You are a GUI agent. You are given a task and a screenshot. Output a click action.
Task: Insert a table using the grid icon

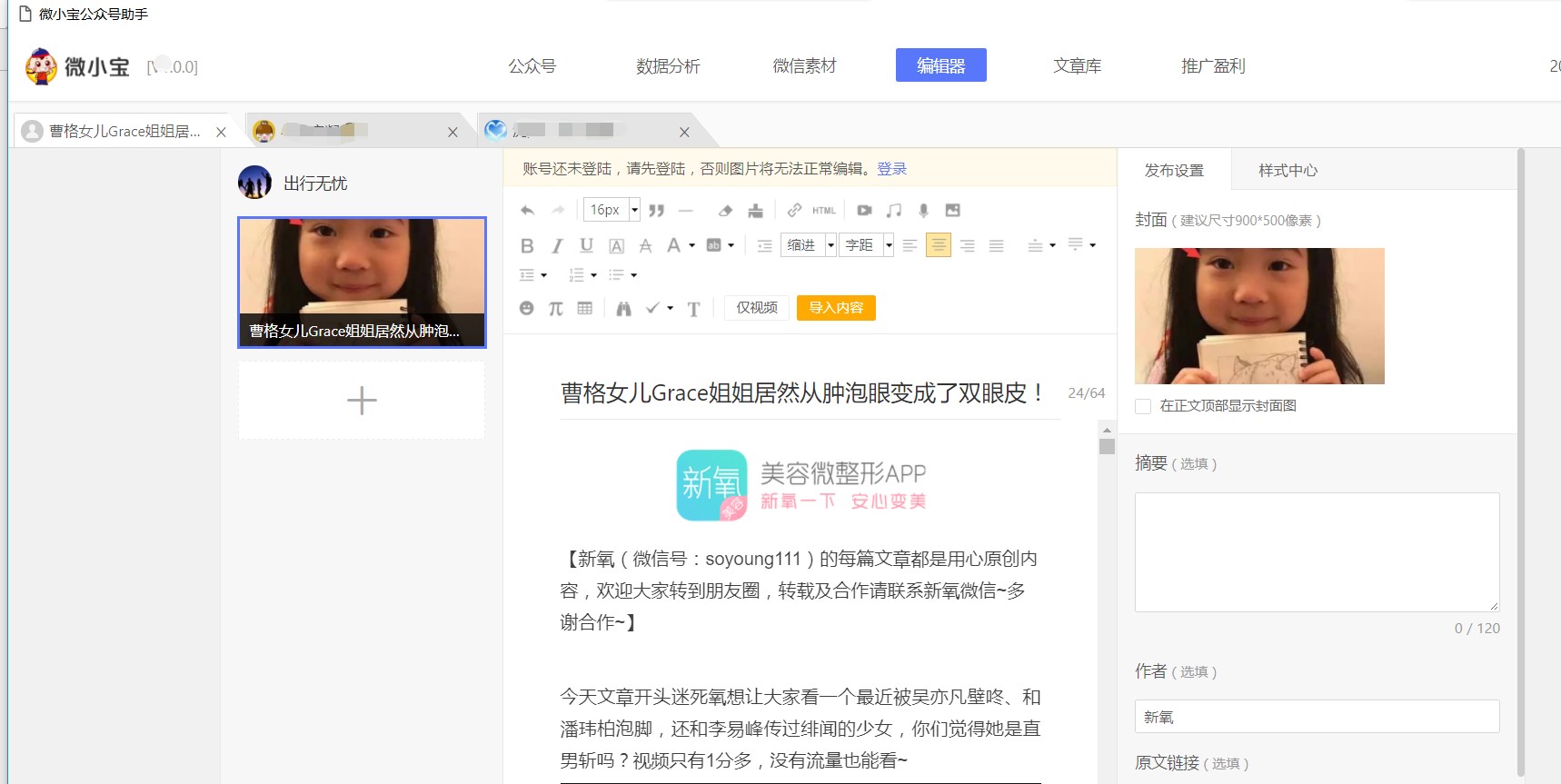pos(585,308)
